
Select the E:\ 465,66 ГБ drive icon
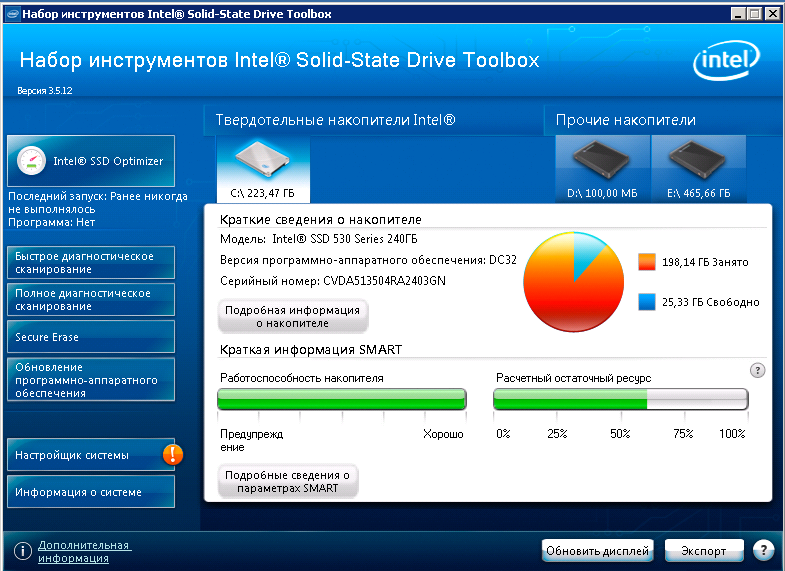click(x=698, y=169)
